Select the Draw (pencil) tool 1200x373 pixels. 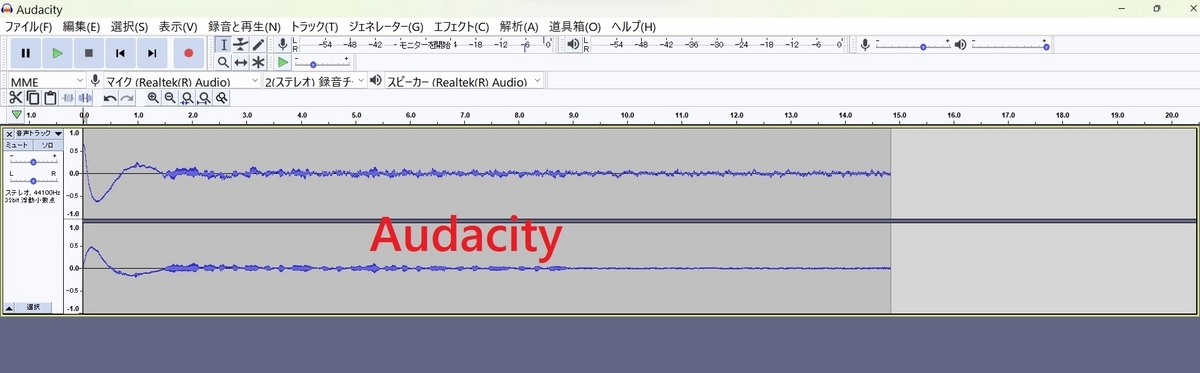258,45
